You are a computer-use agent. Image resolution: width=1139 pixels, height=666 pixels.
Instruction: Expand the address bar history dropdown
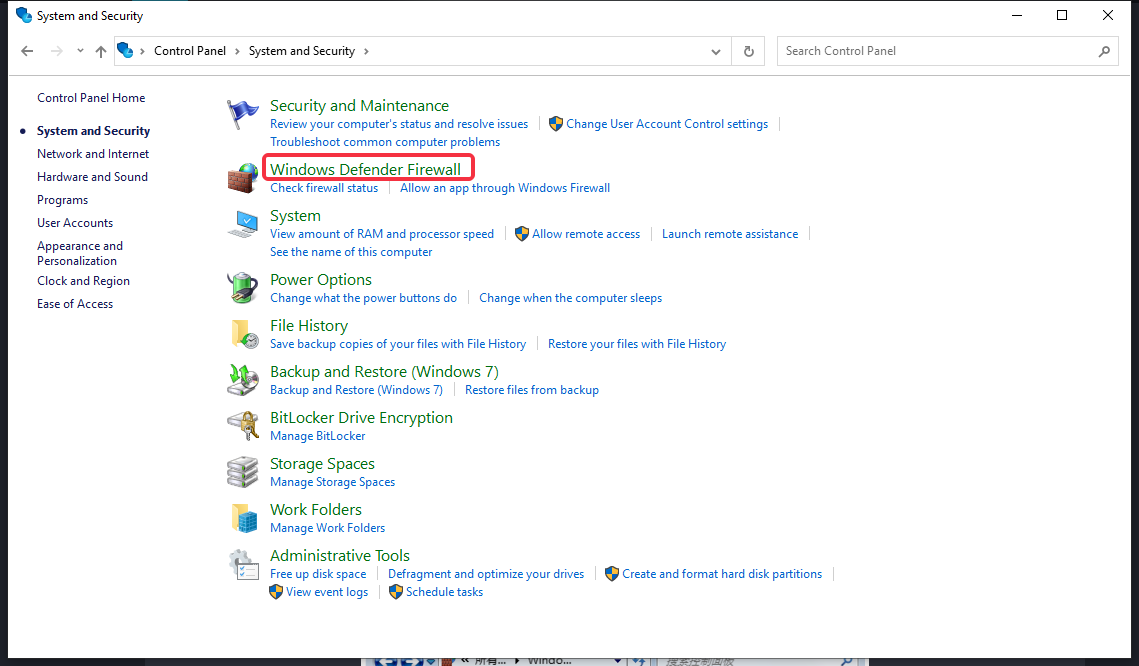[716, 52]
